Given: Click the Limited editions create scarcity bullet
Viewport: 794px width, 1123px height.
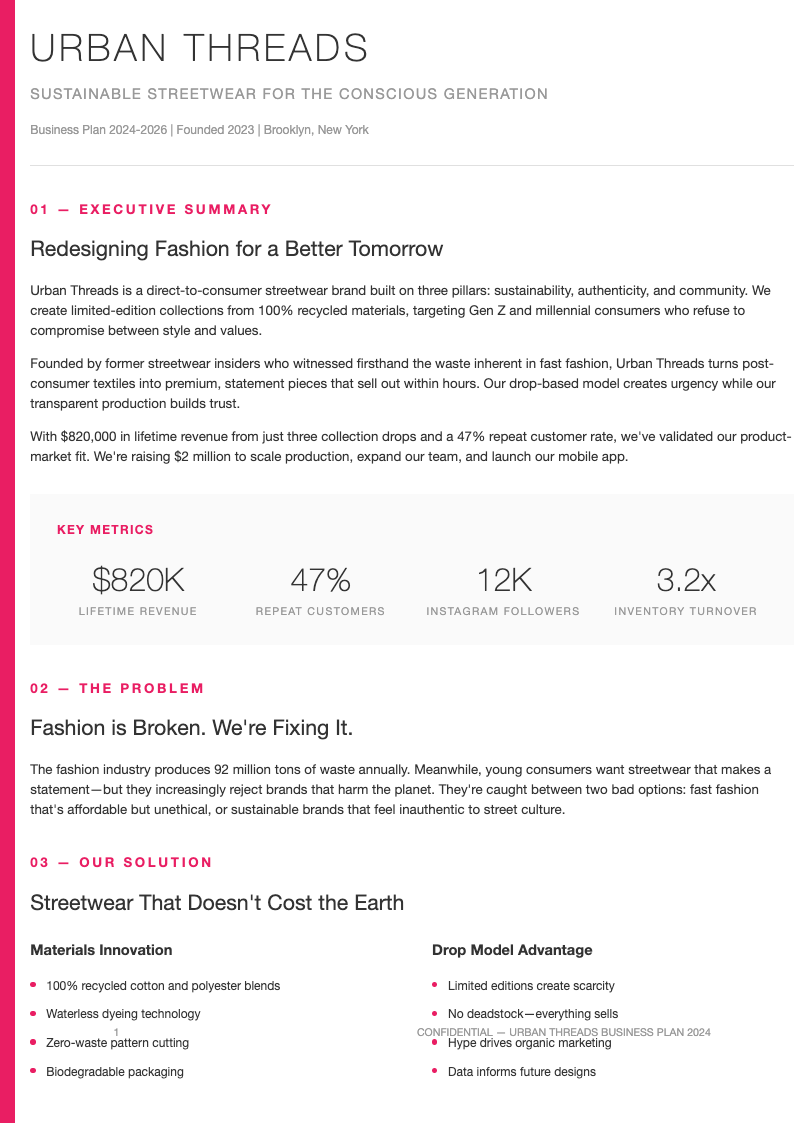Looking at the screenshot, I should [531, 986].
